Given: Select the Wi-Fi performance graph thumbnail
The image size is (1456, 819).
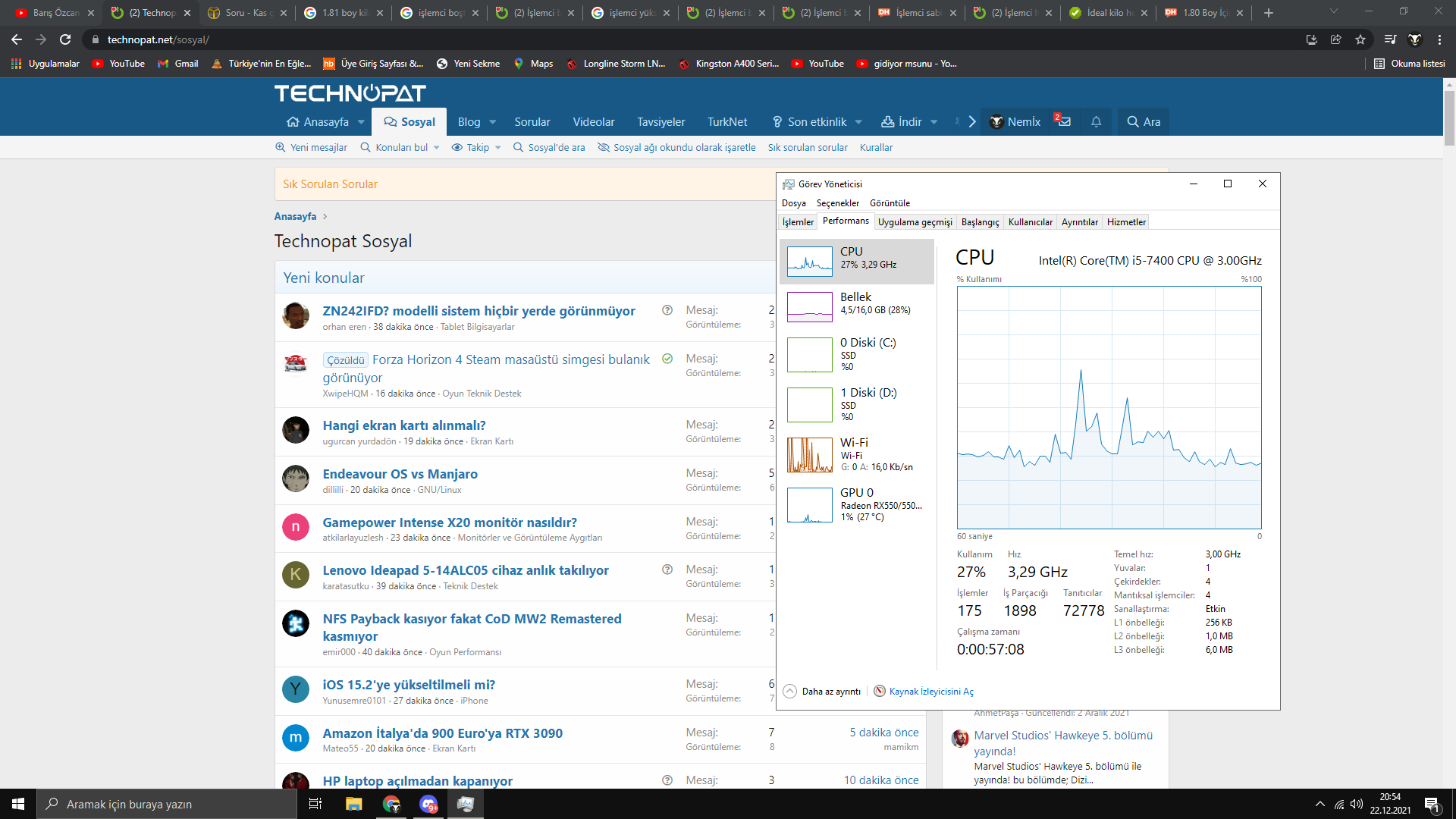Looking at the screenshot, I should tap(809, 455).
